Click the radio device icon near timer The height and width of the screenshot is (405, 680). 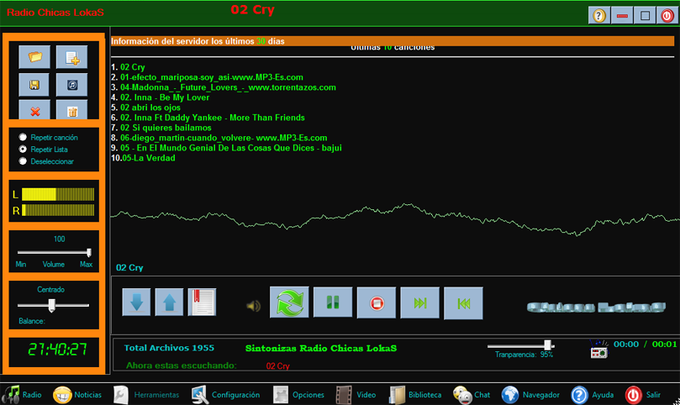pyautogui.click(x=599, y=349)
